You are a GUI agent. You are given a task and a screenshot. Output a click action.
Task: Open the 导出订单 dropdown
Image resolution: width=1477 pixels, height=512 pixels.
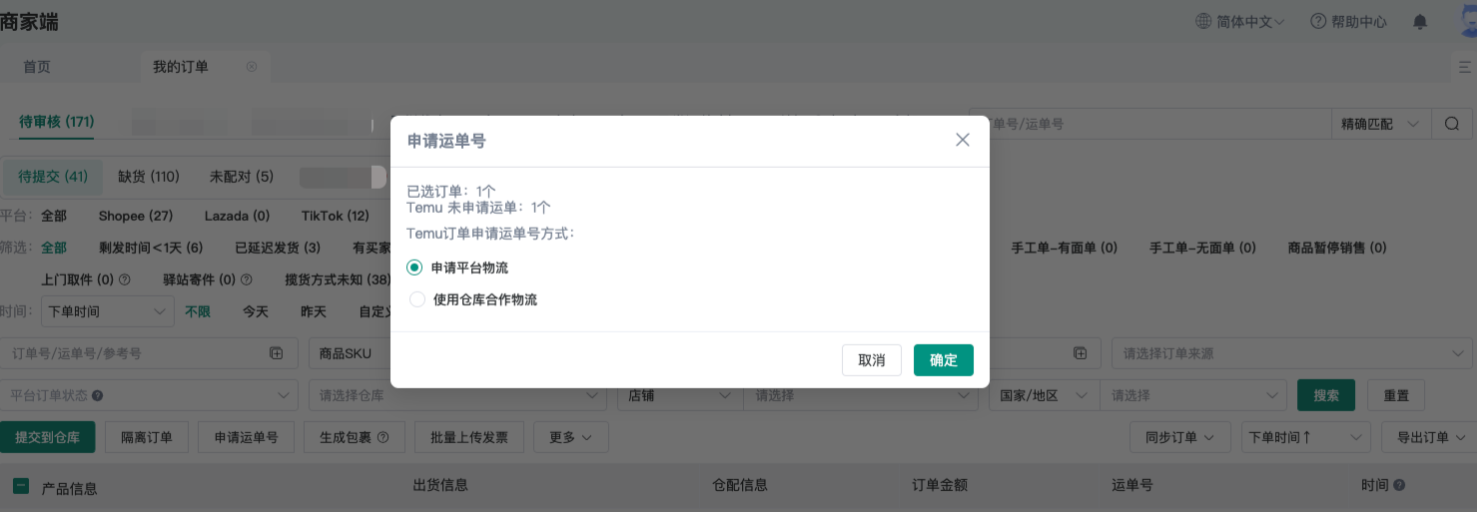click(x=1428, y=437)
